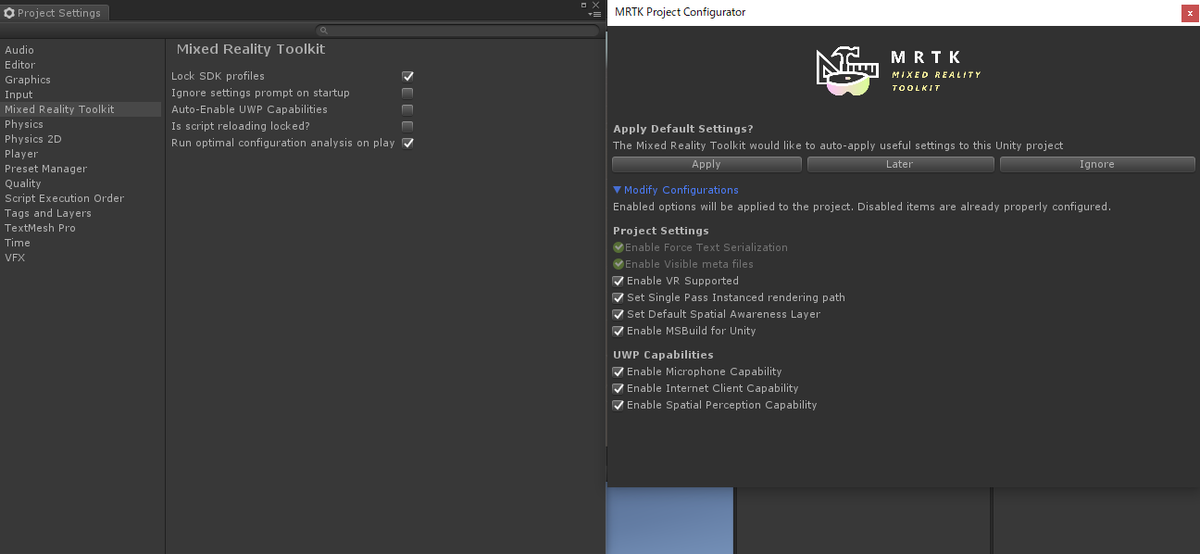
Task: Click Apply to apply default settings
Action: point(706,164)
